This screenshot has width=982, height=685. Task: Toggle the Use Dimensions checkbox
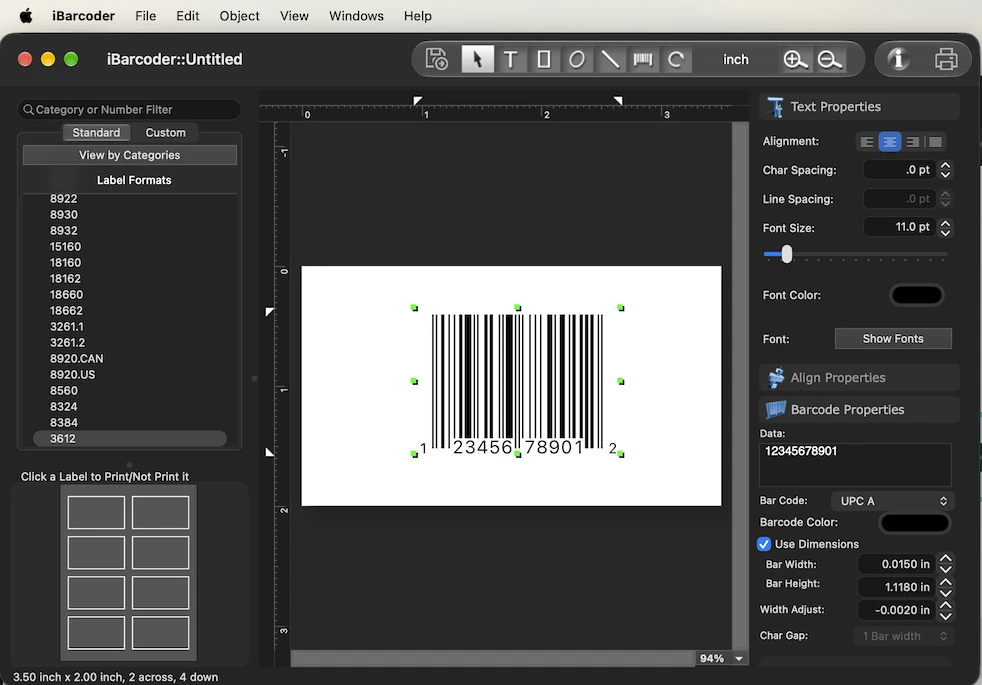click(x=763, y=544)
